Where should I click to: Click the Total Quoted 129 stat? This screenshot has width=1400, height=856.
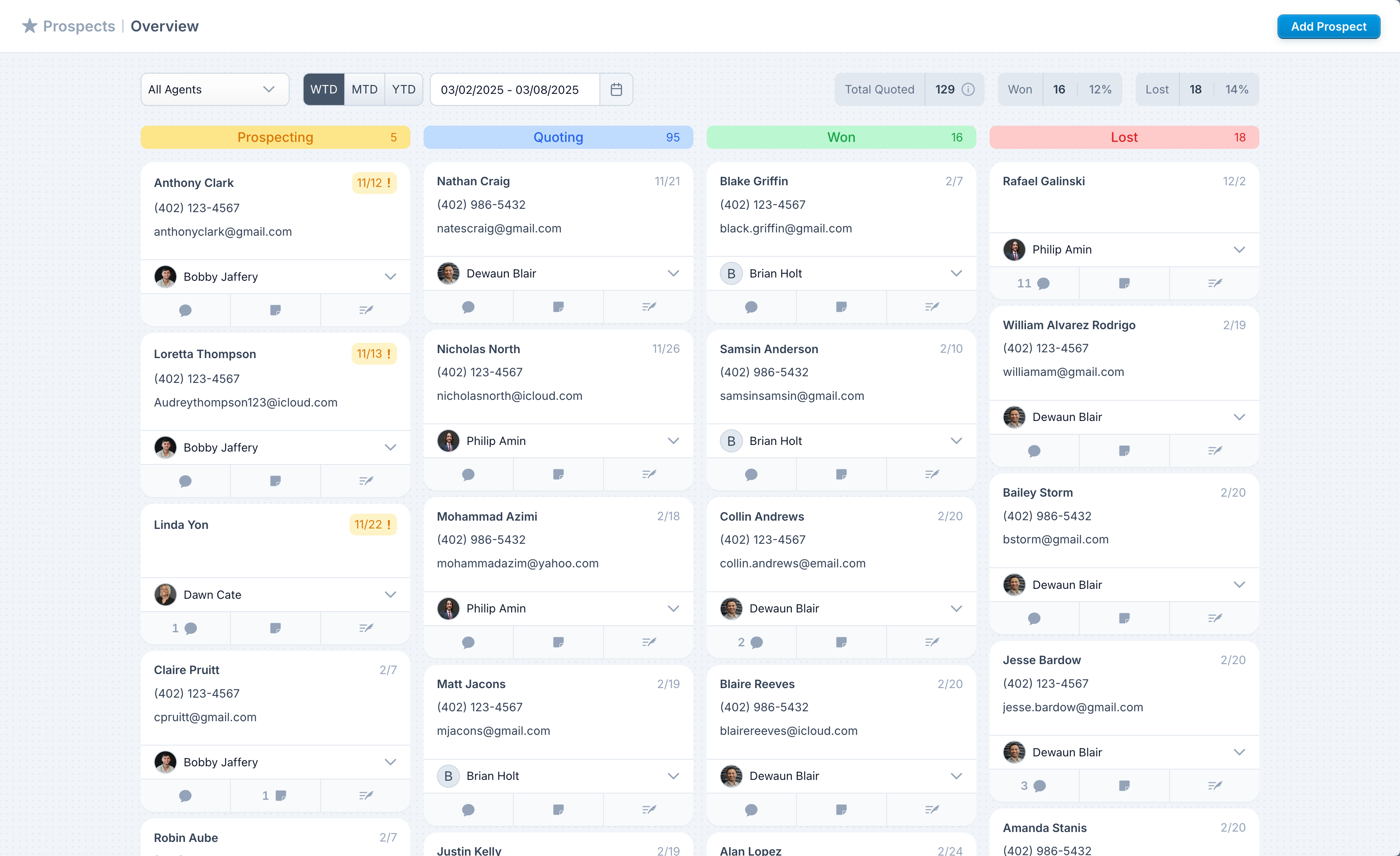coord(909,89)
